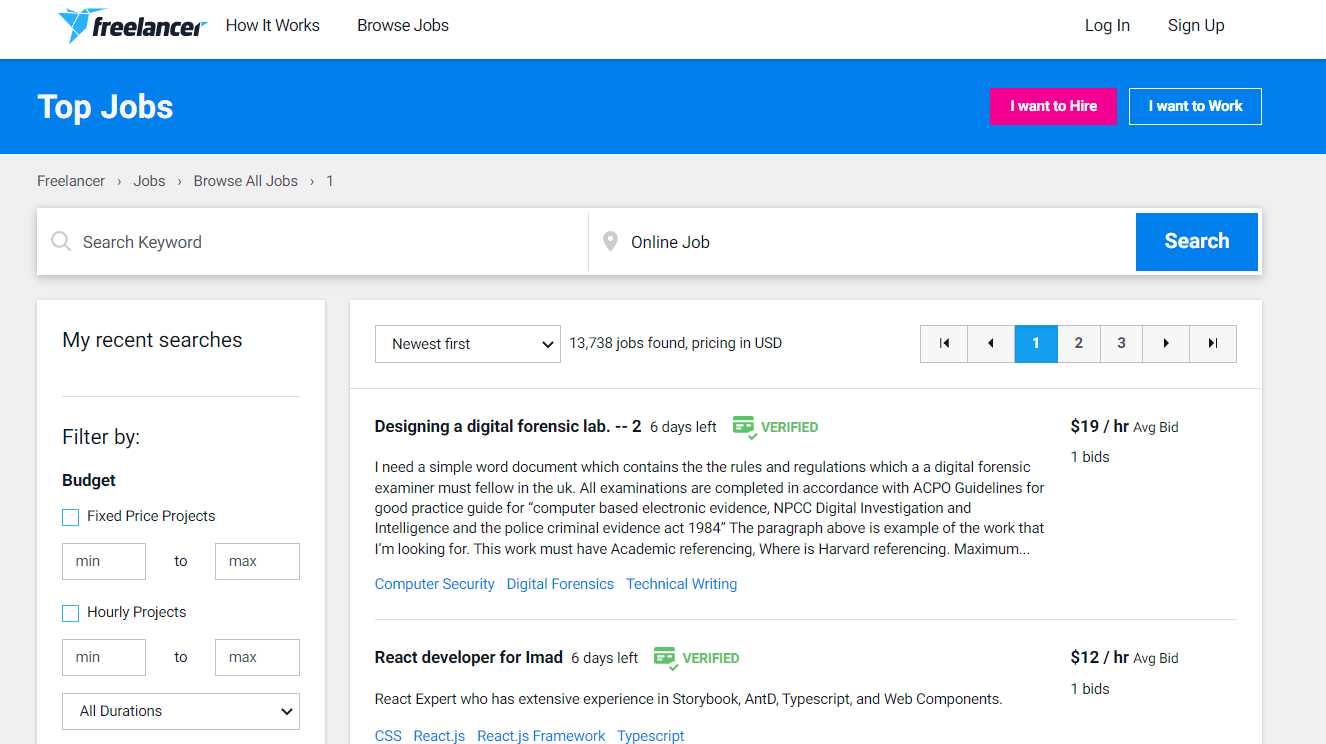The height and width of the screenshot is (744, 1326).
Task: Click the blue Search button
Action: pyautogui.click(x=1197, y=241)
